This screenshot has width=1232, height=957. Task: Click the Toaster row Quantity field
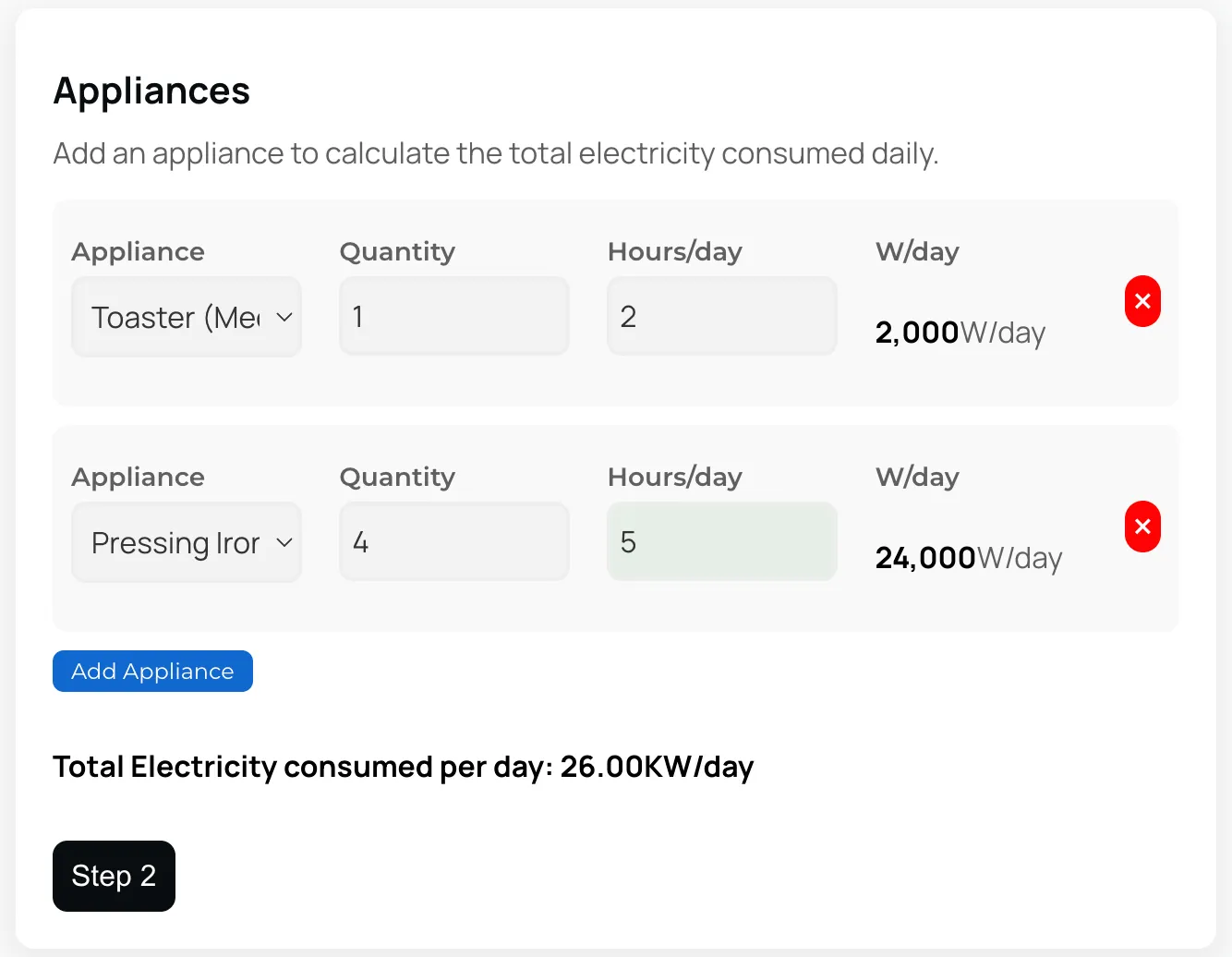coord(453,317)
